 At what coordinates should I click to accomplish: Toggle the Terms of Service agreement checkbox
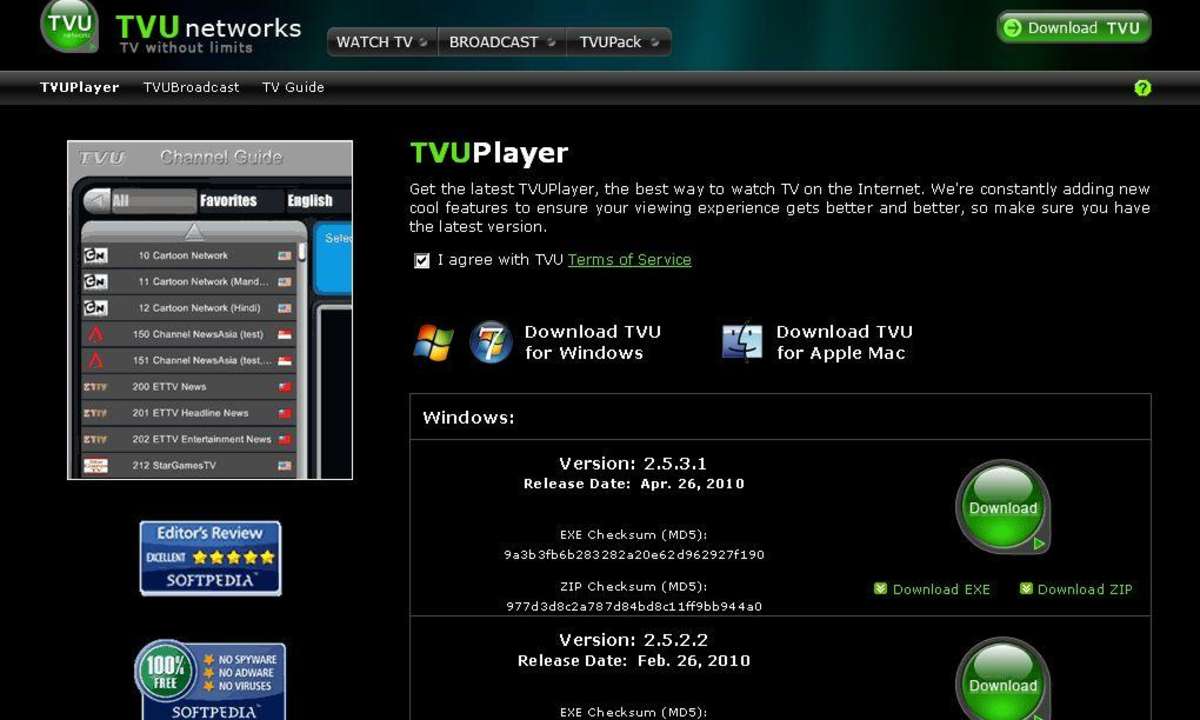(x=422, y=260)
